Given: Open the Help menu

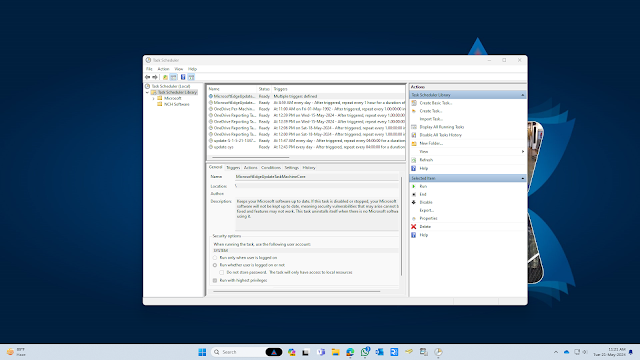Looking at the screenshot, I should (x=192, y=69).
